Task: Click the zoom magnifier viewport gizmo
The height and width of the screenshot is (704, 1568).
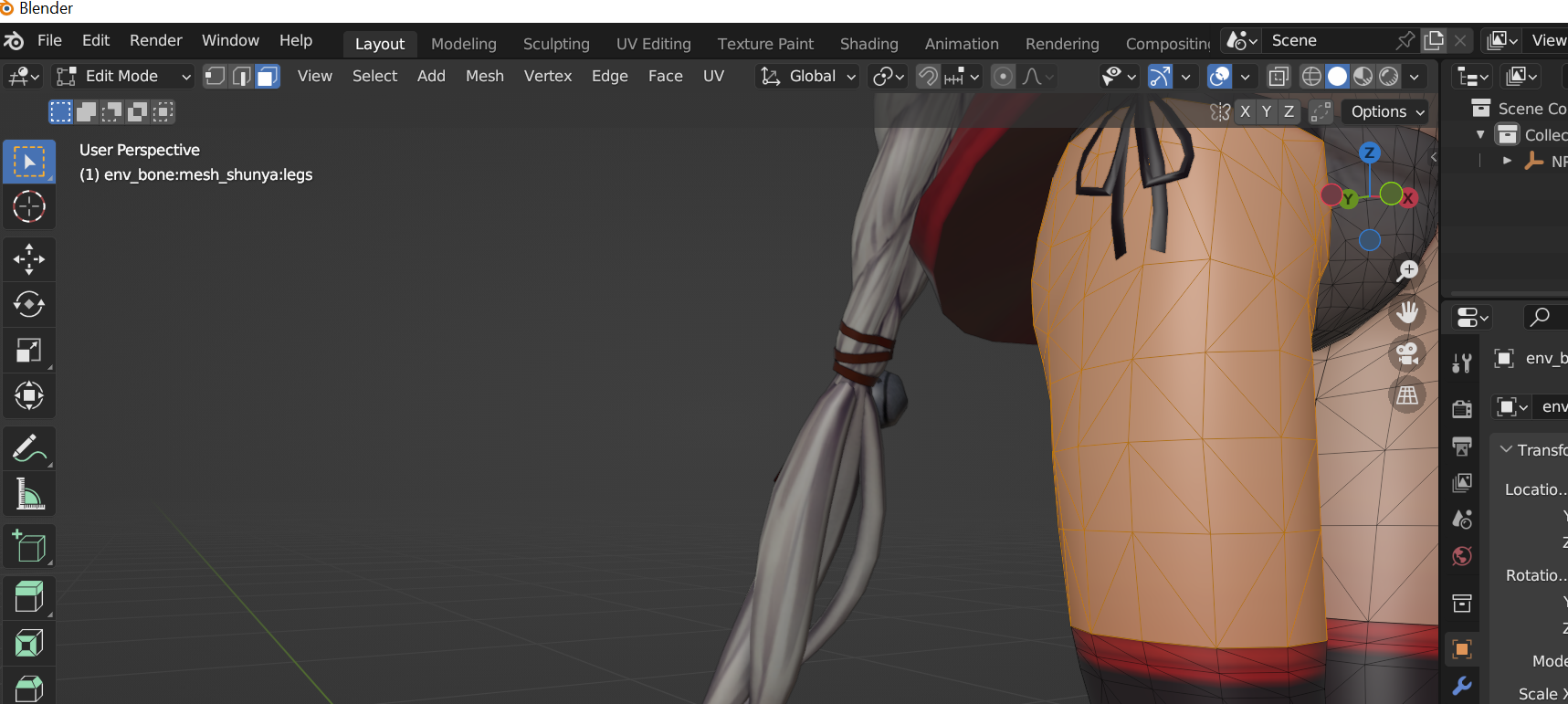Action: tap(1407, 270)
